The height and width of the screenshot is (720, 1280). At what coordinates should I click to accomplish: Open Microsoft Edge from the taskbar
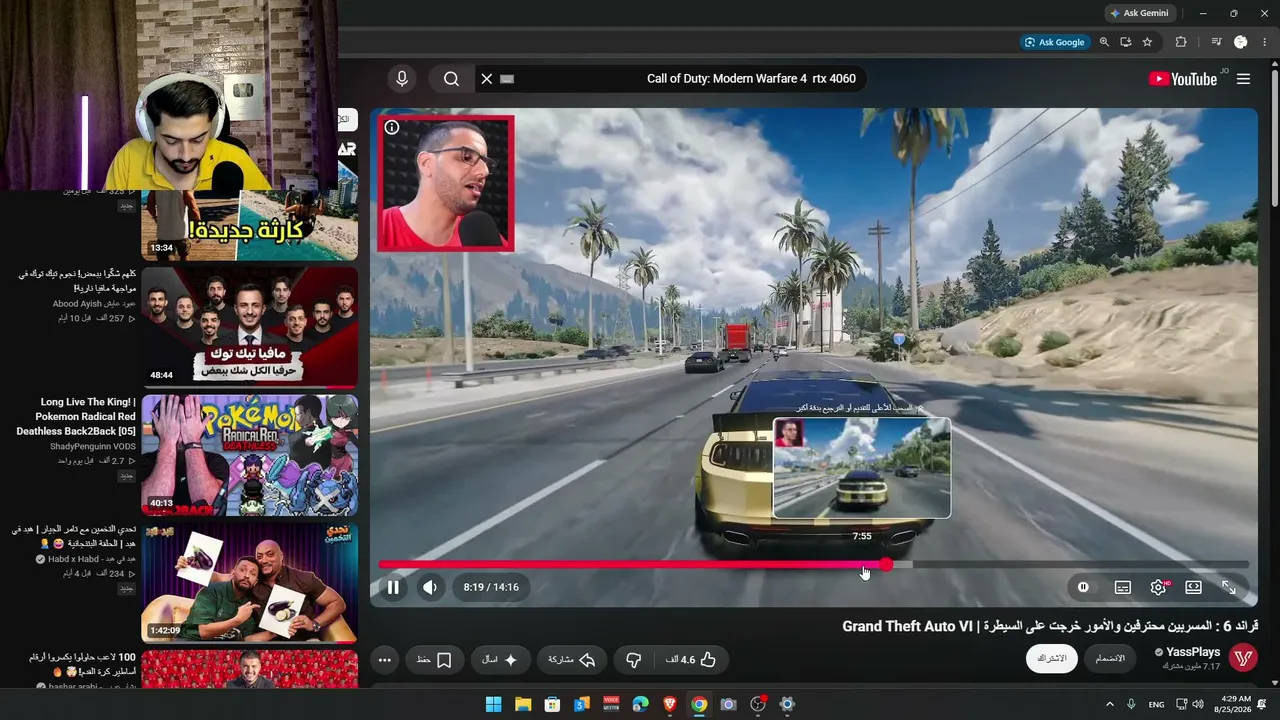[640, 705]
